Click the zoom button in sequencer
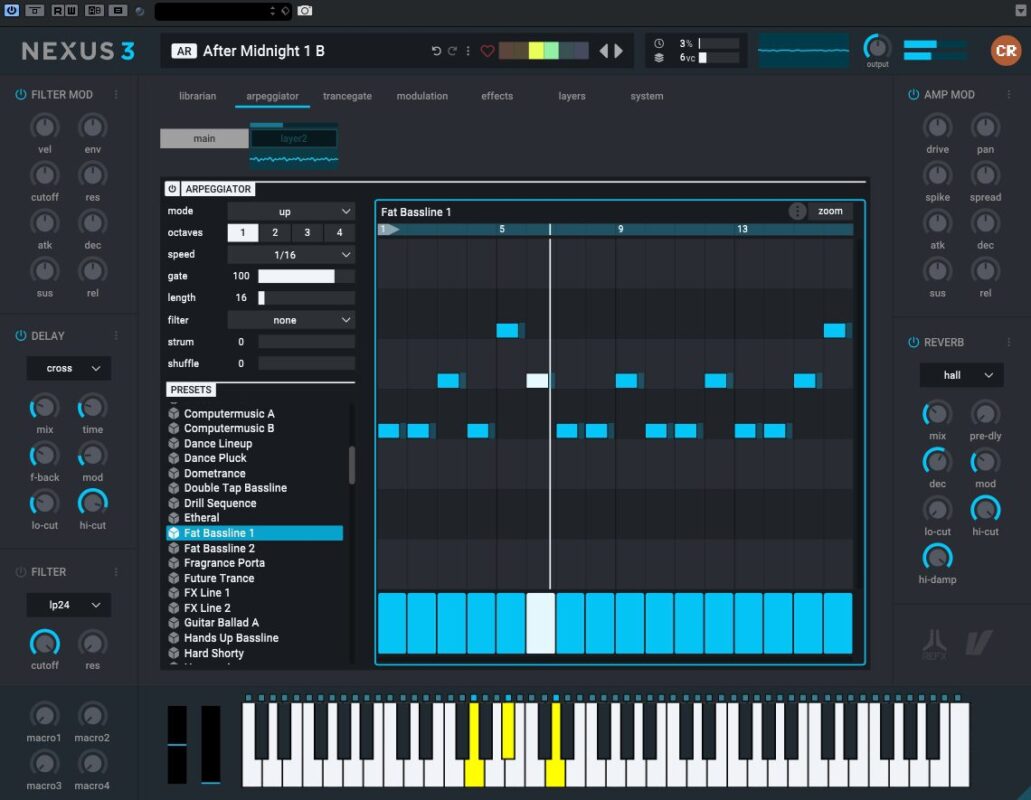 (830, 211)
